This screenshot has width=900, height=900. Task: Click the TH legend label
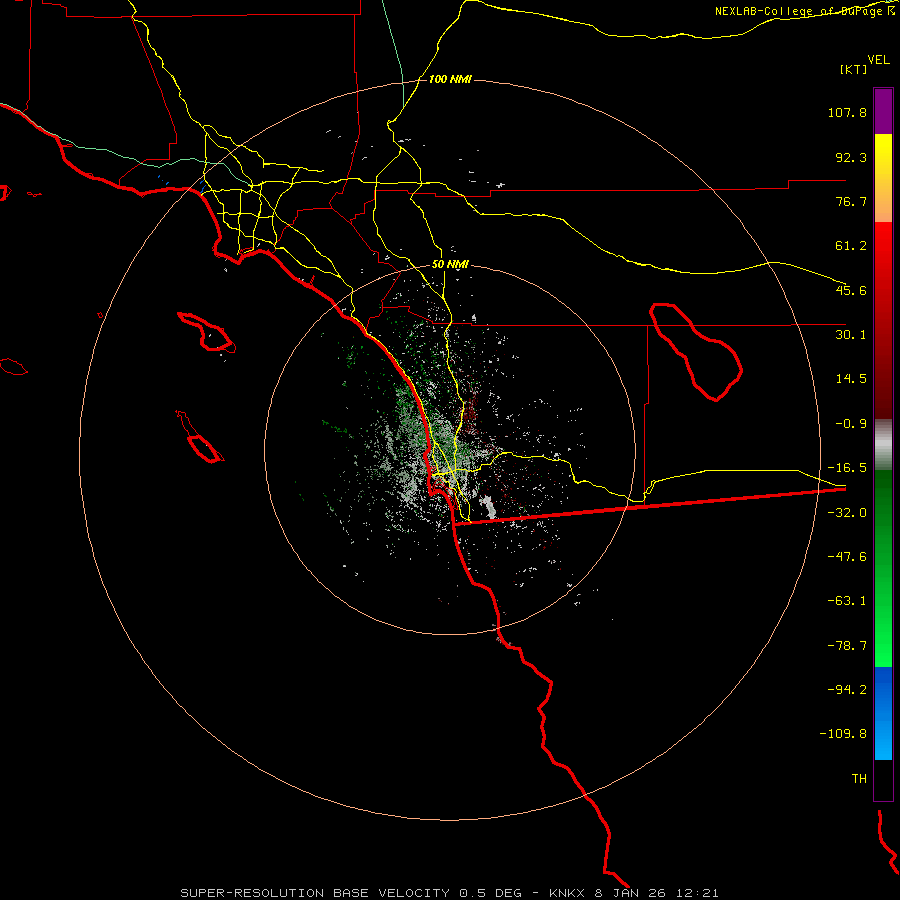(x=859, y=779)
